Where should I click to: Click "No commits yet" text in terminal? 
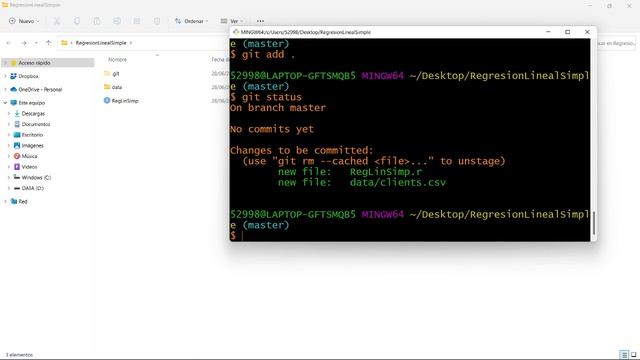point(272,129)
